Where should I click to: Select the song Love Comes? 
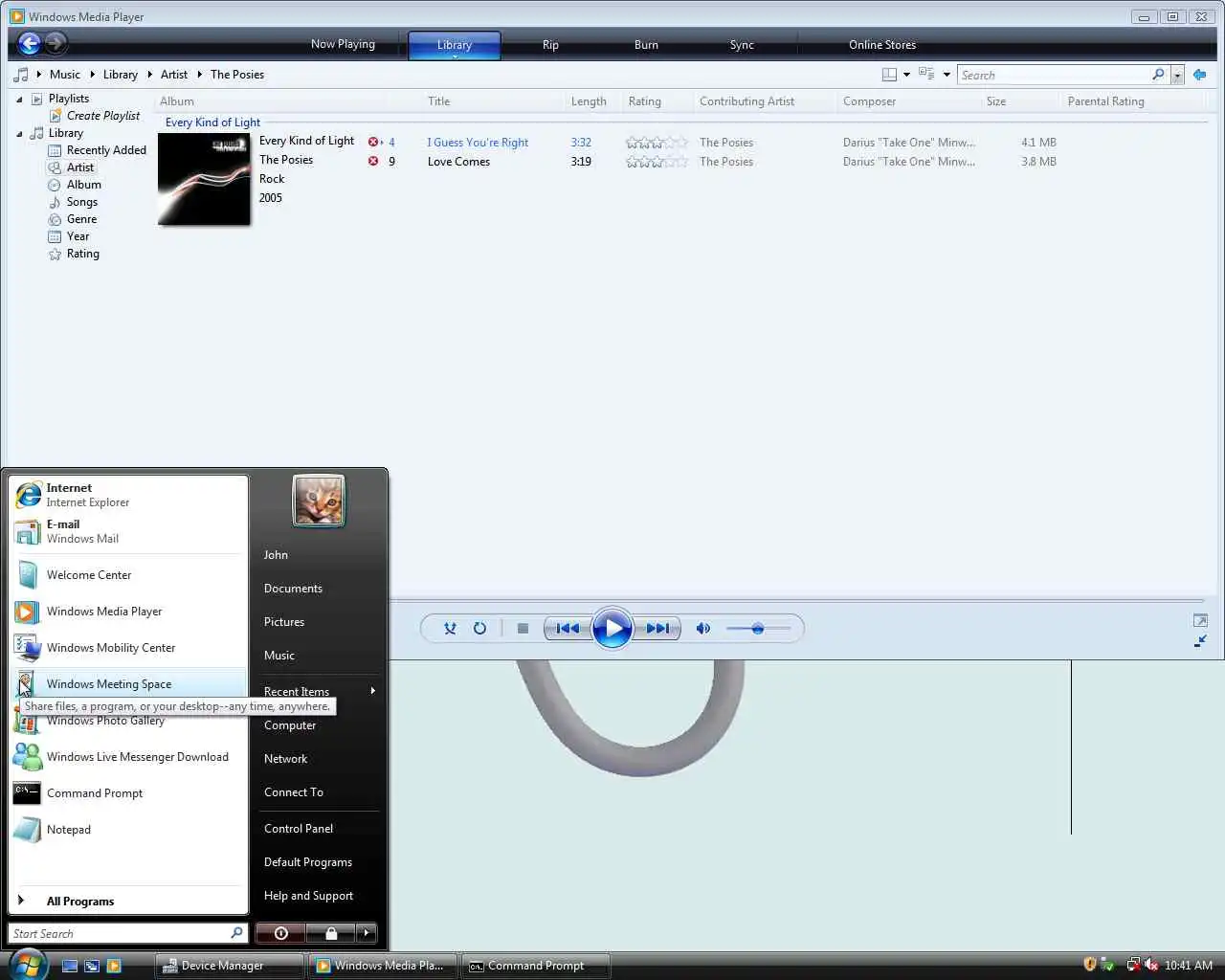(x=458, y=162)
